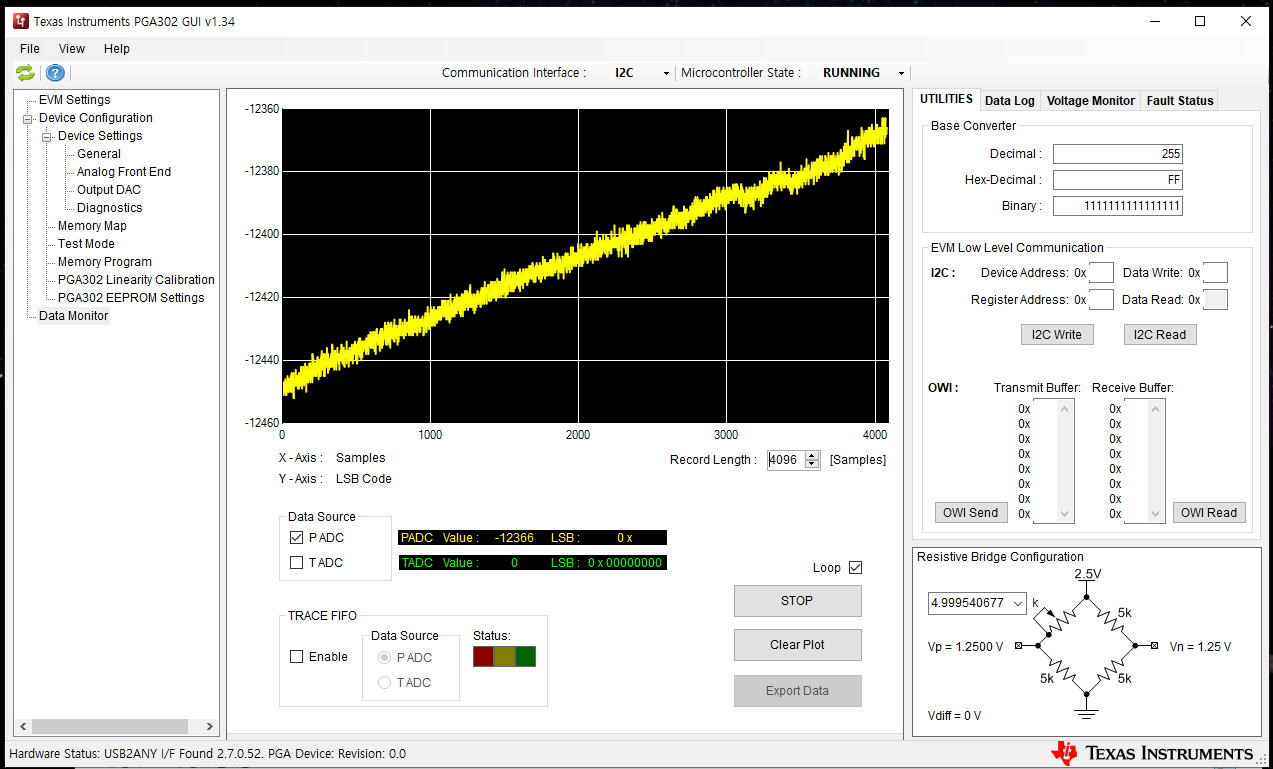Select Memory Program in the tree
The width and height of the screenshot is (1273, 769).
[105, 262]
